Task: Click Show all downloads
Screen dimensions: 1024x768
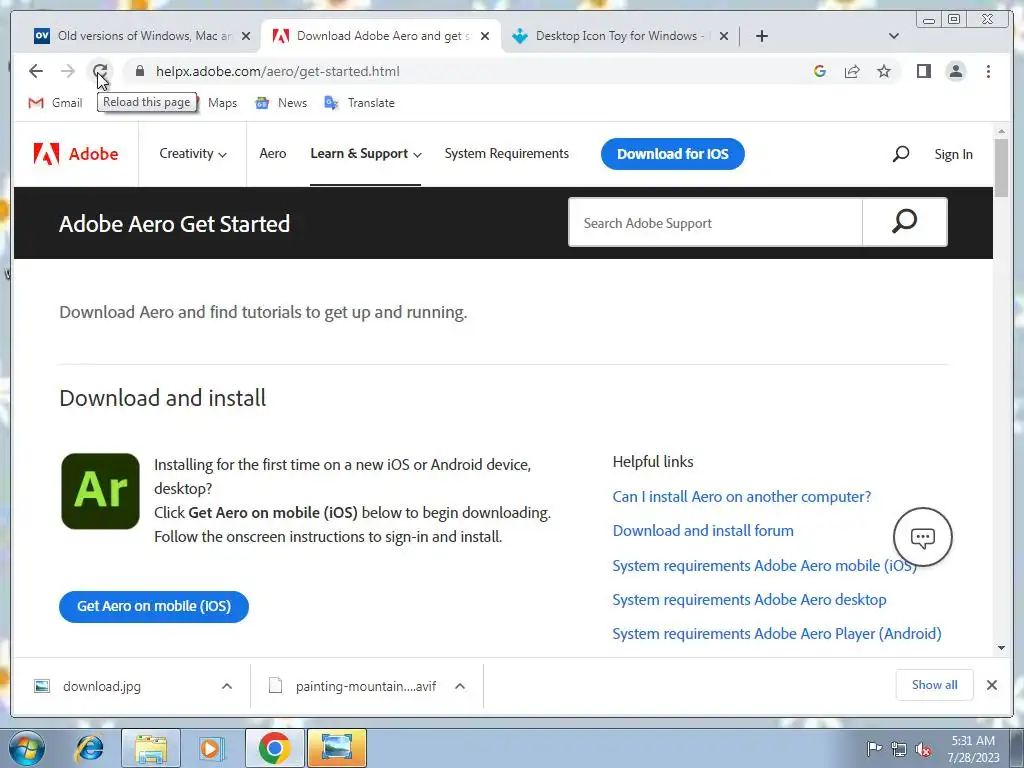Action: (935, 685)
